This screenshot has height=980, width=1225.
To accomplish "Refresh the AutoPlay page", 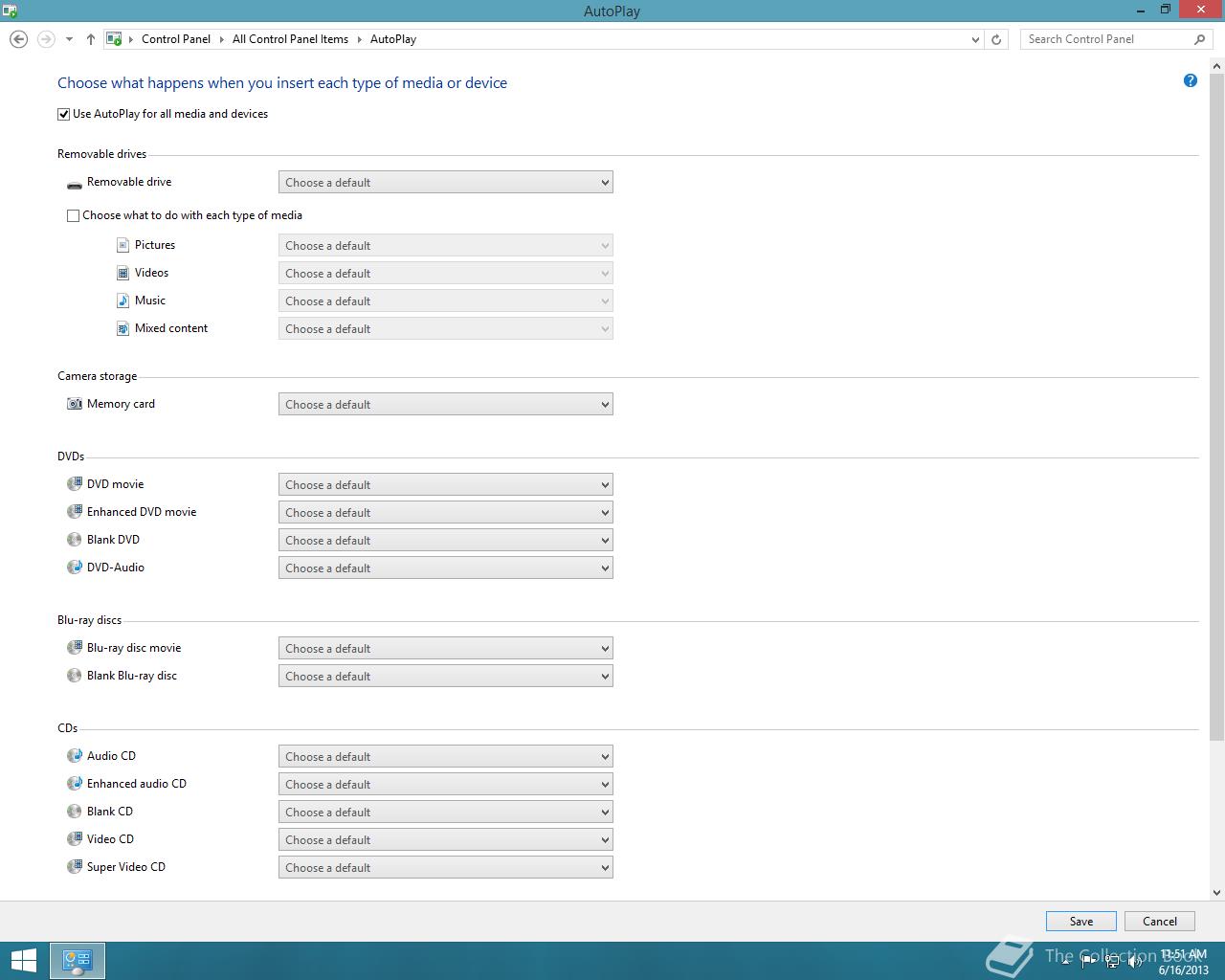I will tap(996, 39).
